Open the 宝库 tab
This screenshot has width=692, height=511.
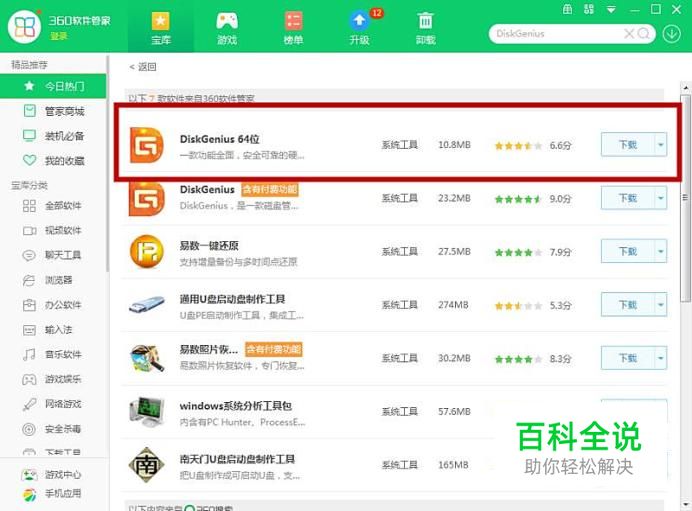tap(161, 28)
